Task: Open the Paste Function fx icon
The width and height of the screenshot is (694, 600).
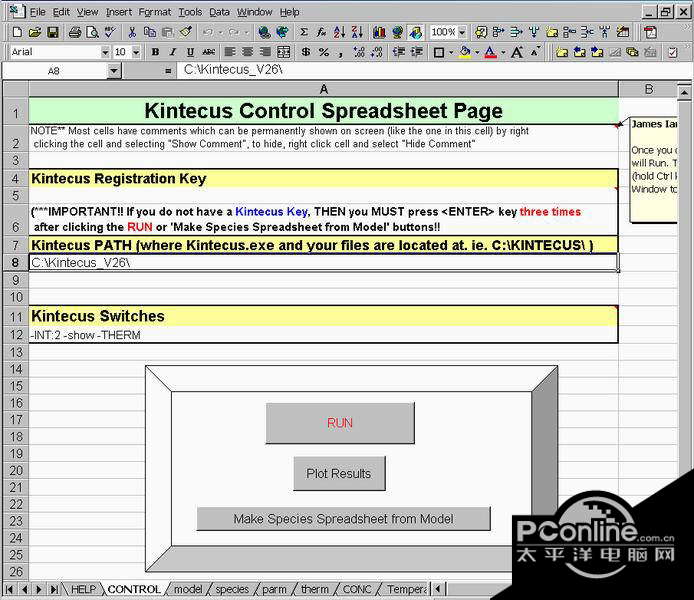Action: (x=321, y=32)
